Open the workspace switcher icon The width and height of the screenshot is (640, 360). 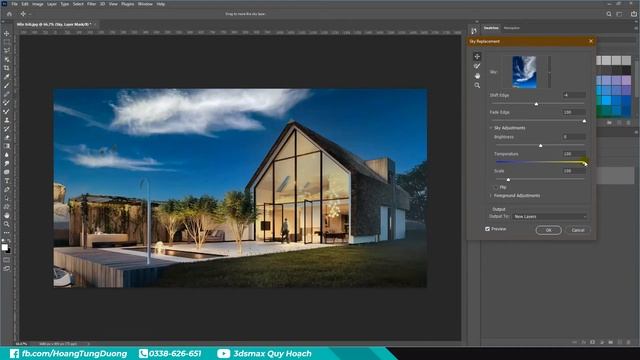click(619, 14)
